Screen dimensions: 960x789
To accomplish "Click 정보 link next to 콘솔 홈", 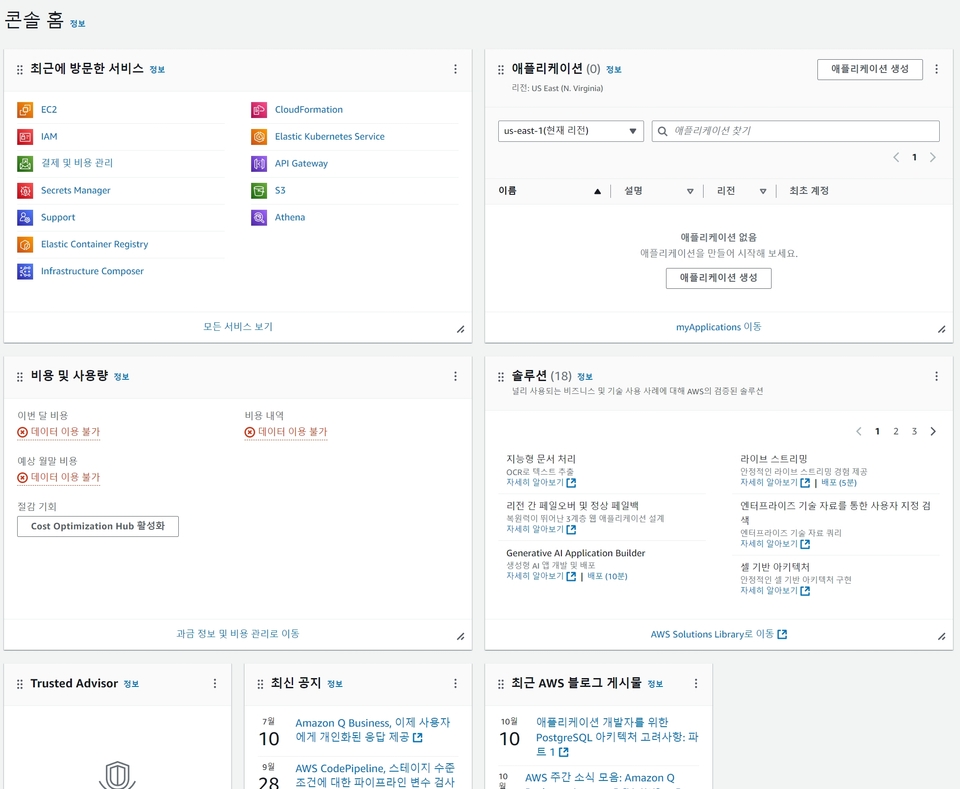I will tap(77, 24).
